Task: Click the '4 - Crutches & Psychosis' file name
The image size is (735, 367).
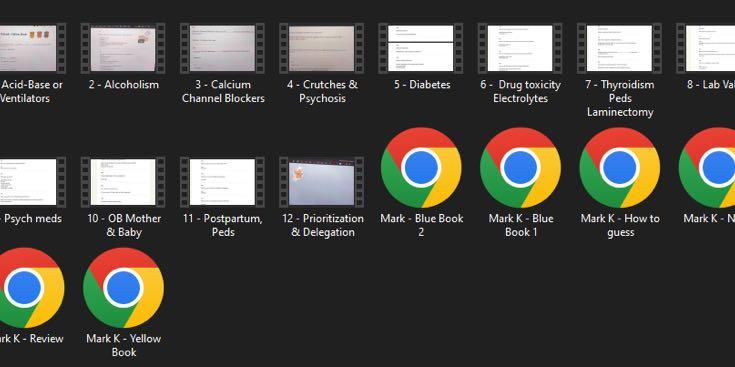Action: 322,91
